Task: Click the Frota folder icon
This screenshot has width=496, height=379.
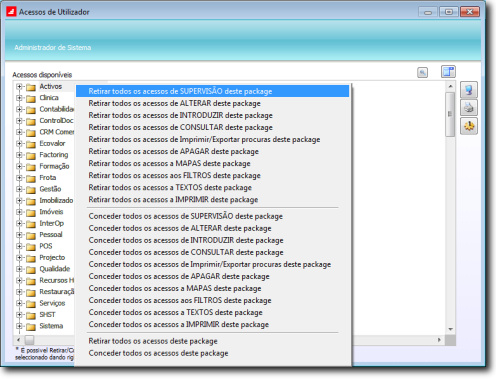Action: (31, 178)
